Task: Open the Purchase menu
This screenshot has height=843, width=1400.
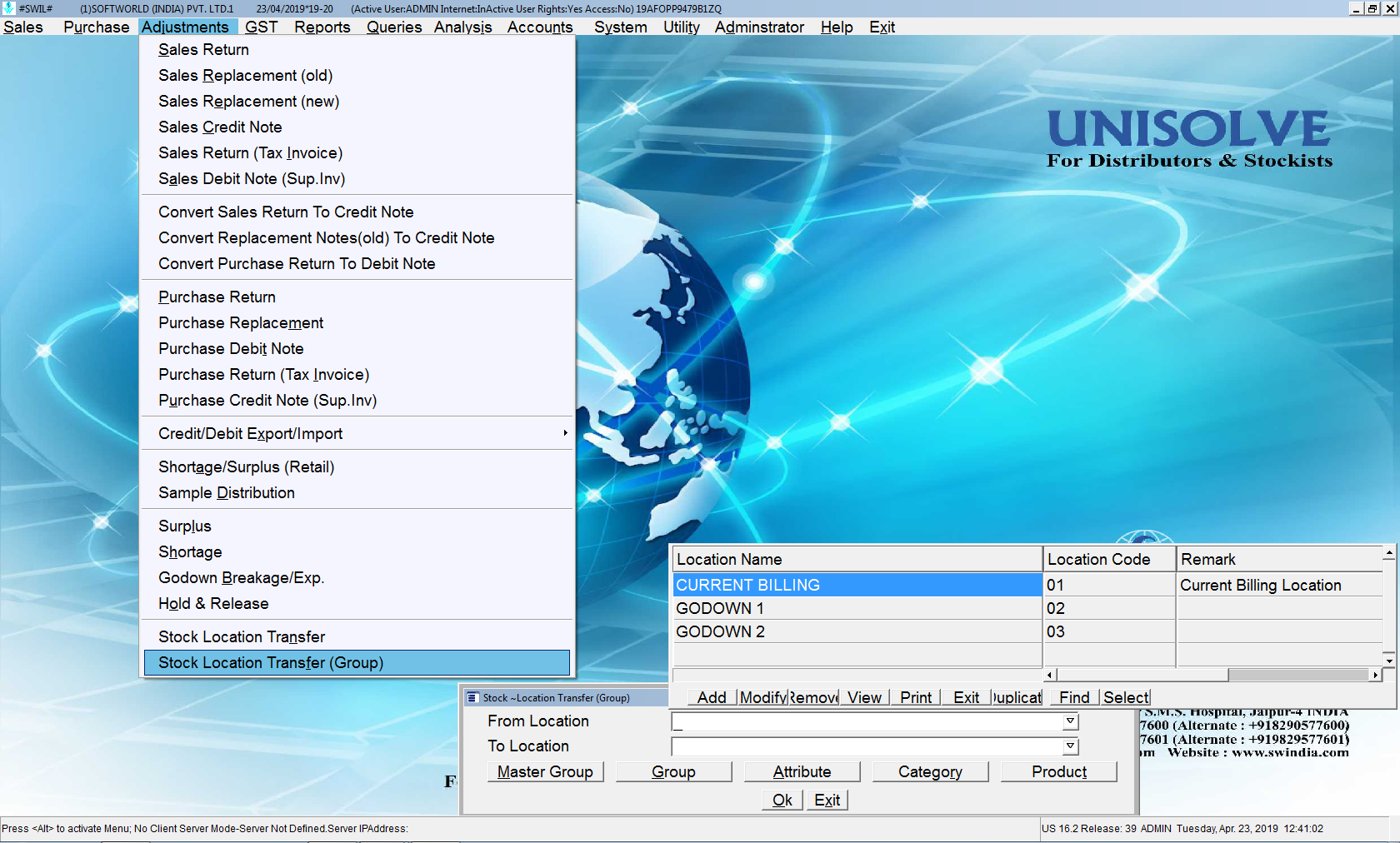Action: point(96,27)
